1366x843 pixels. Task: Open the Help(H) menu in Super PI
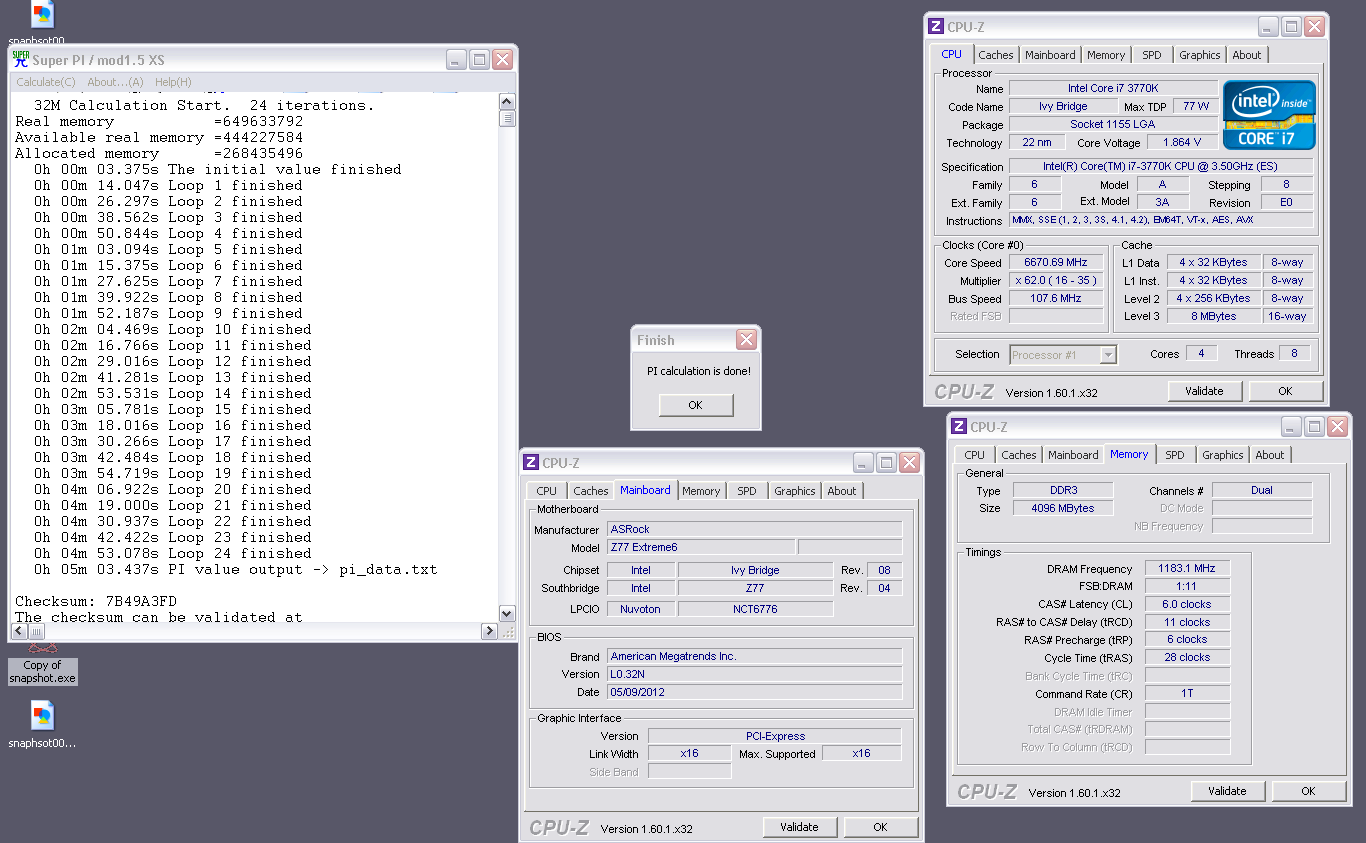[x=173, y=82]
